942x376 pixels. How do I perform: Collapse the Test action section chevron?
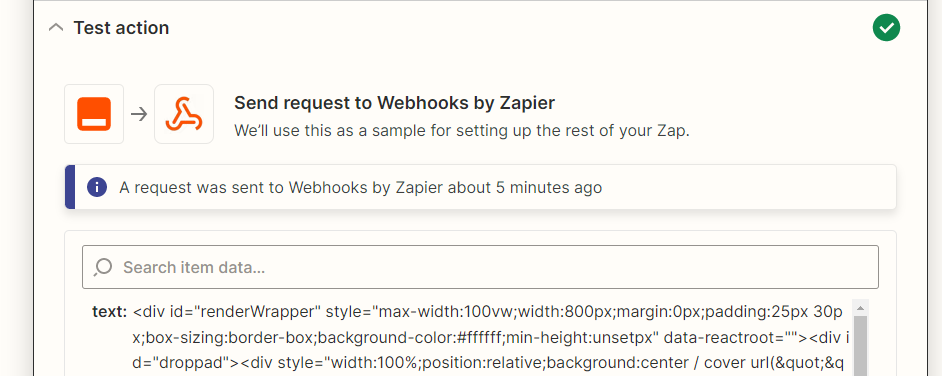56,28
